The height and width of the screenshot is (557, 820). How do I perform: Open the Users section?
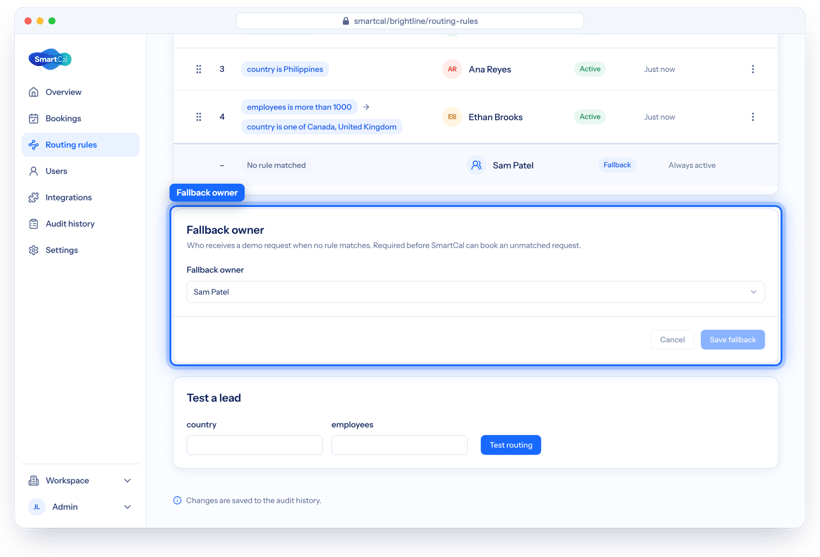click(x=81, y=171)
